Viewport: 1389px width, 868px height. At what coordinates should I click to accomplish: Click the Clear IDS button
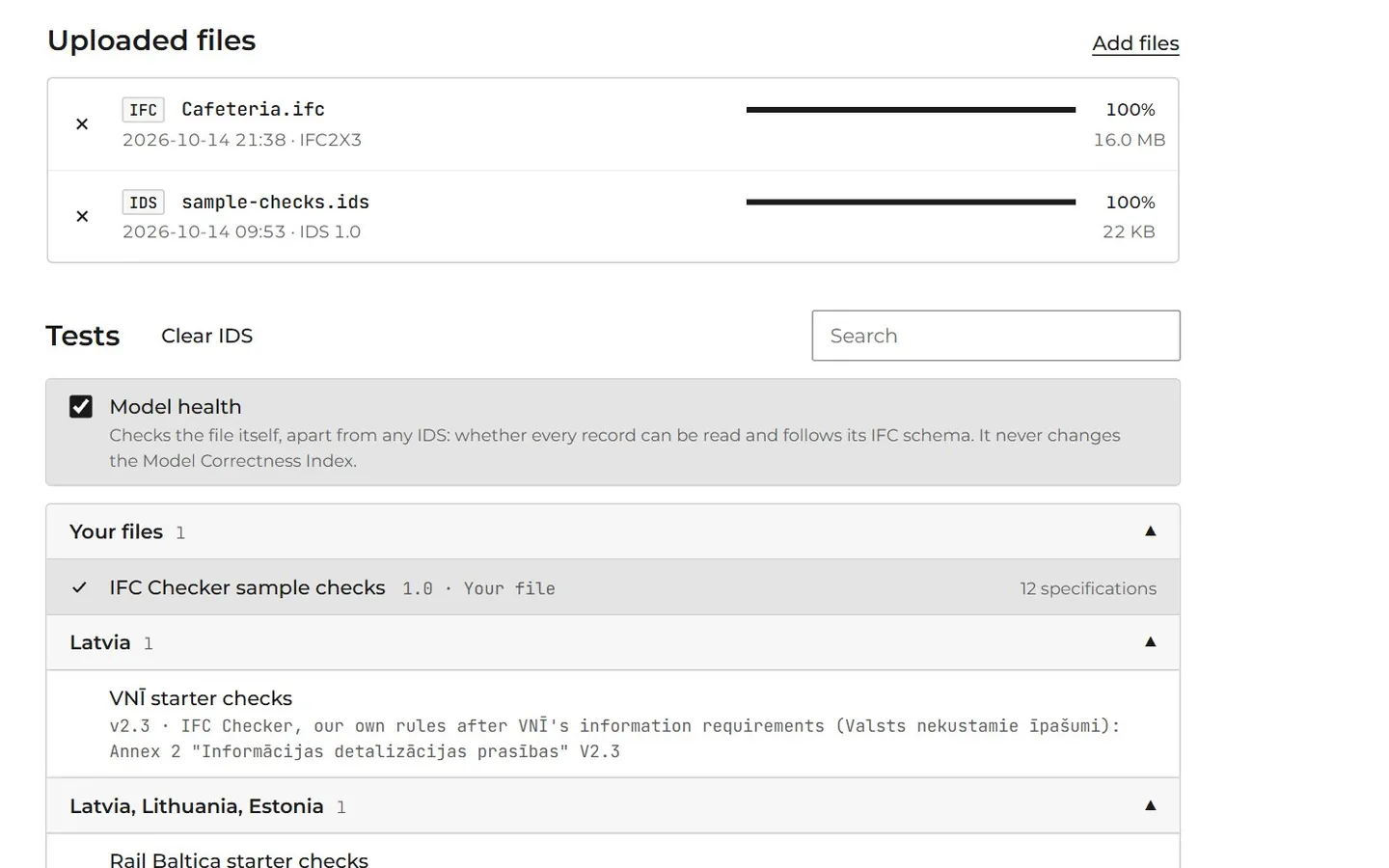tap(206, 336)
